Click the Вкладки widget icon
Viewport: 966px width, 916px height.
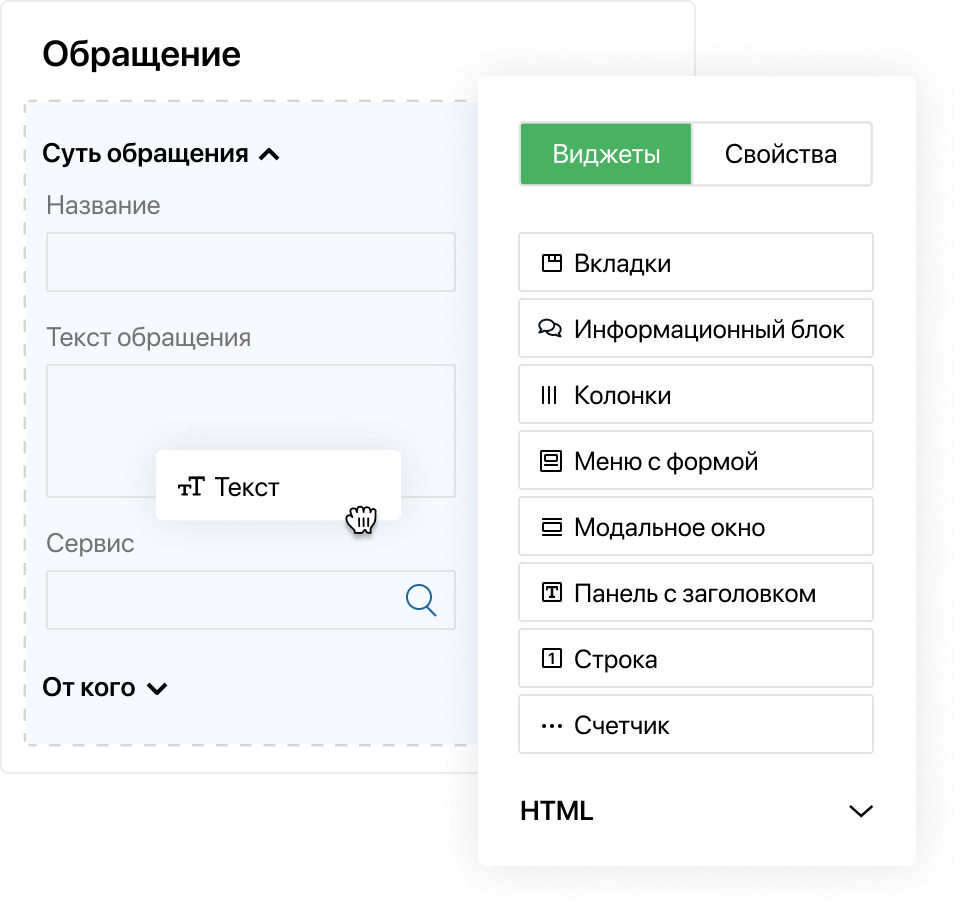click(551, 263)
